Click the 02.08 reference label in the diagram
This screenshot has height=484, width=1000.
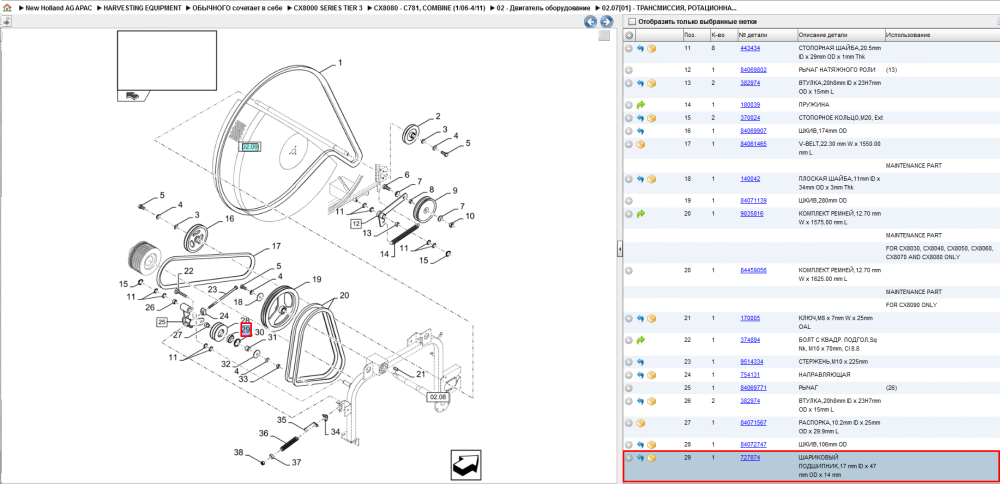point(438,397)
